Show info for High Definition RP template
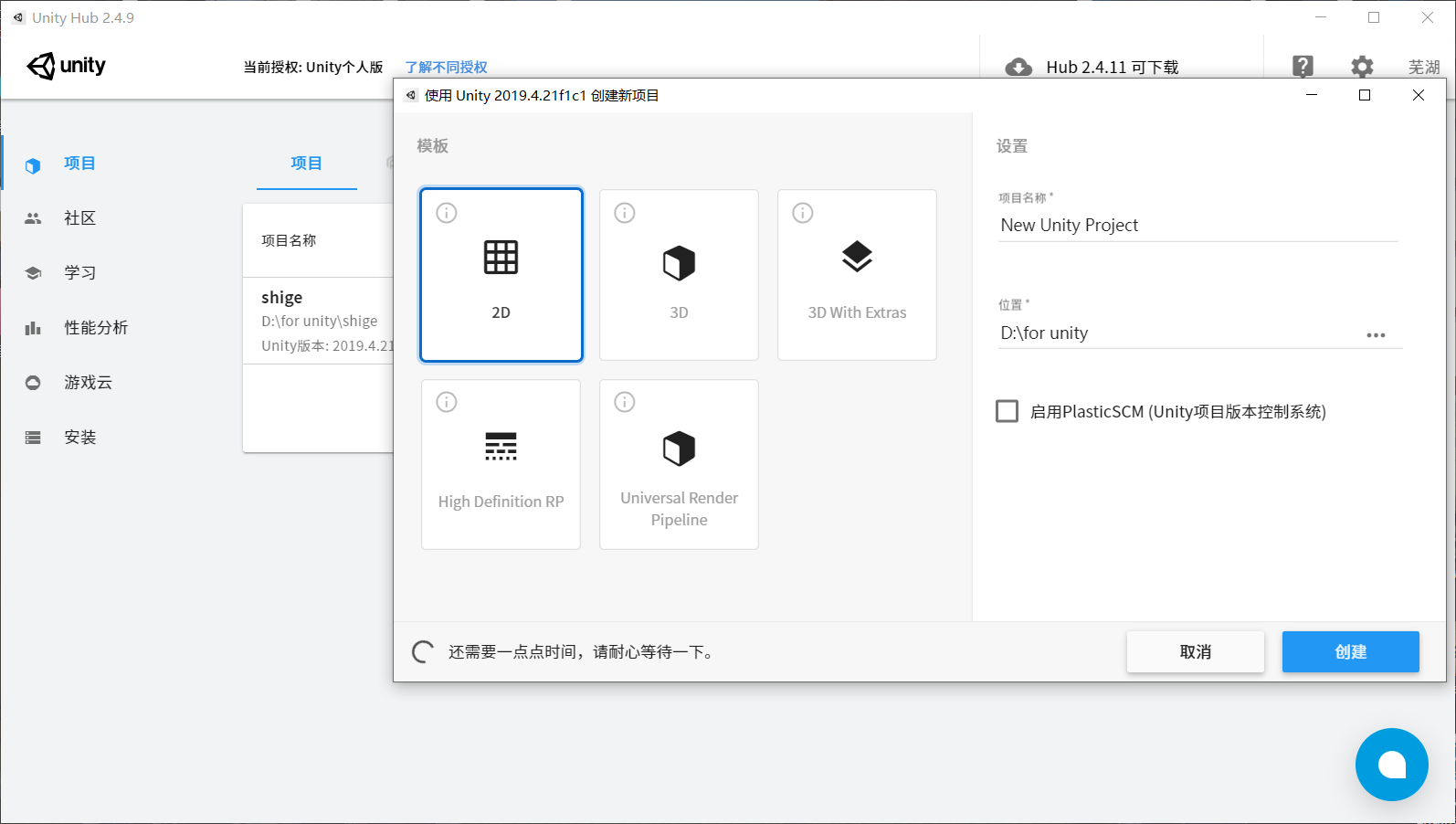1456x824 pixels. [x=447, y=402]
